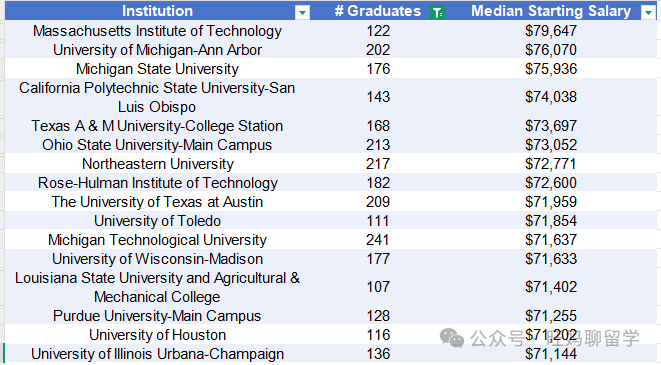The width and height of the screenshot is (661, 365).
Task: Click the Northeastern University graduates count 217
Action: coord(378,164)
